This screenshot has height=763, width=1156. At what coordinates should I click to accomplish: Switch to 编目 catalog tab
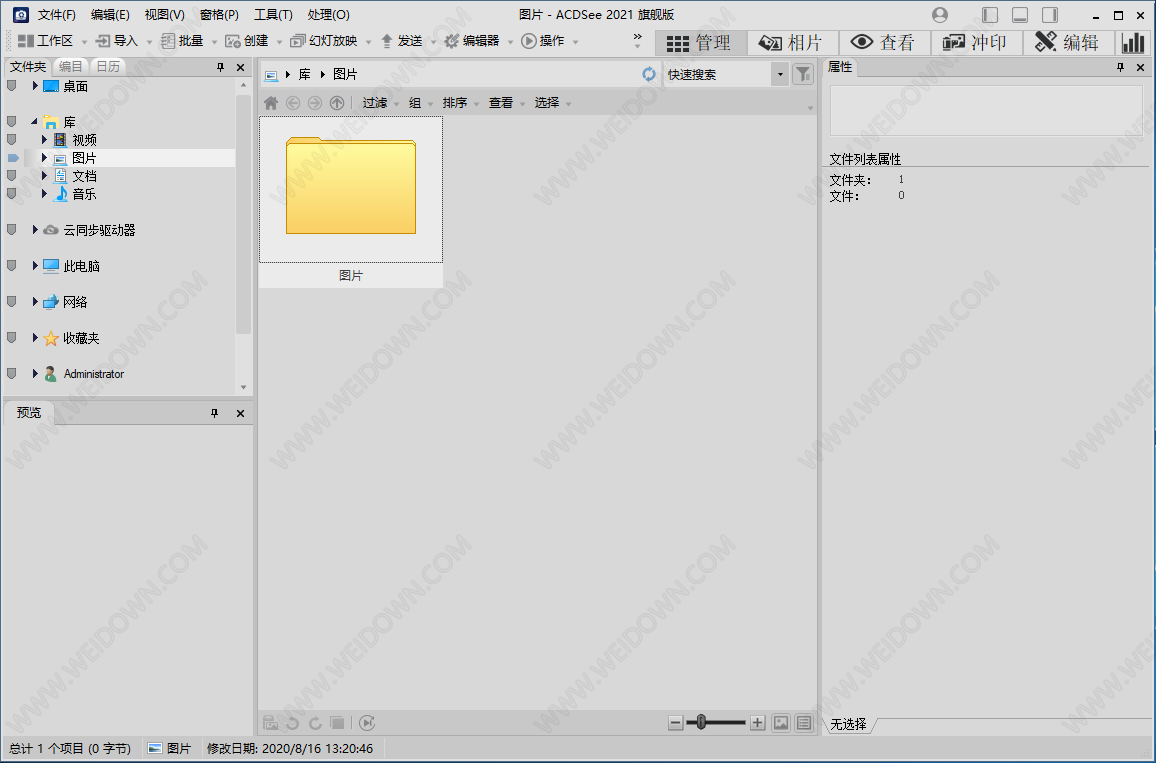(x=71, y=66)
